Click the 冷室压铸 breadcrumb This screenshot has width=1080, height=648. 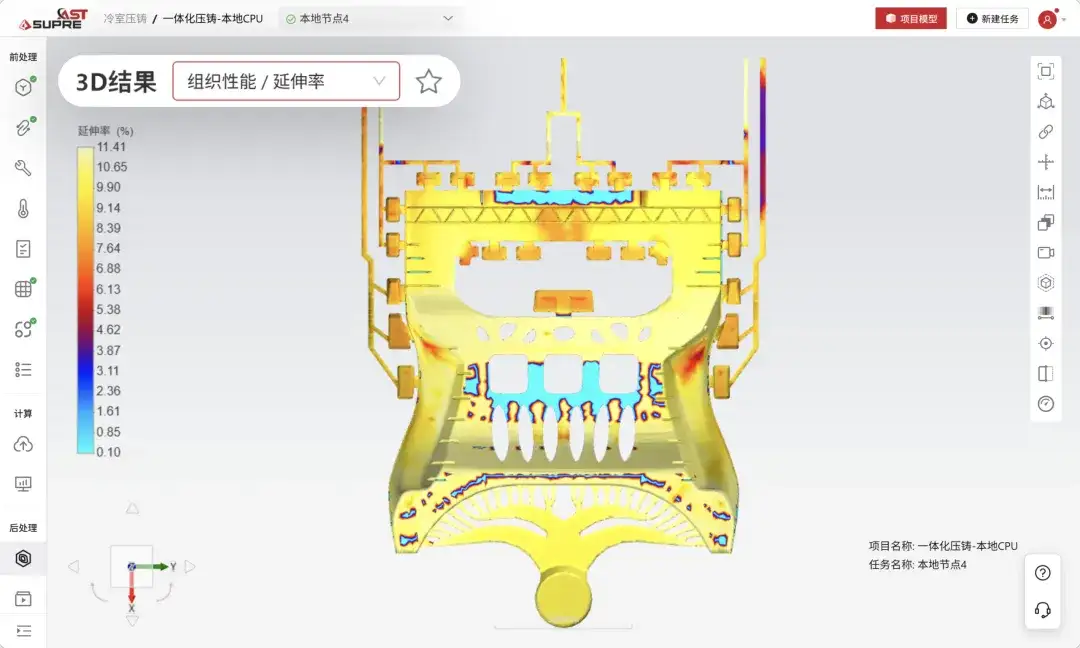click(125, 19)
